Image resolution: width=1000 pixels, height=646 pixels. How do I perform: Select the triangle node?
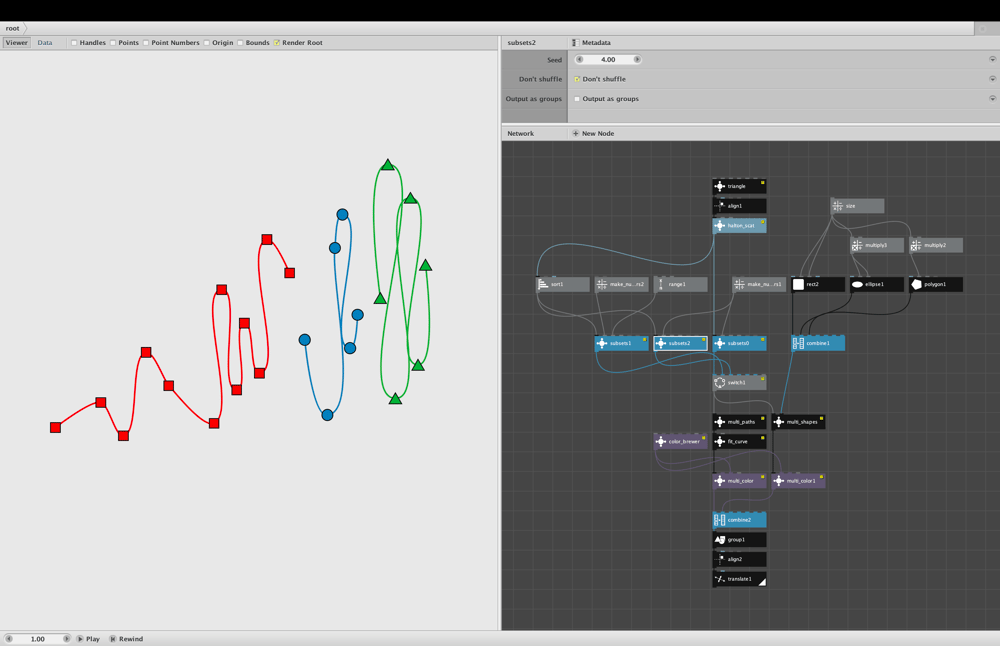click(x=739, y=186)
